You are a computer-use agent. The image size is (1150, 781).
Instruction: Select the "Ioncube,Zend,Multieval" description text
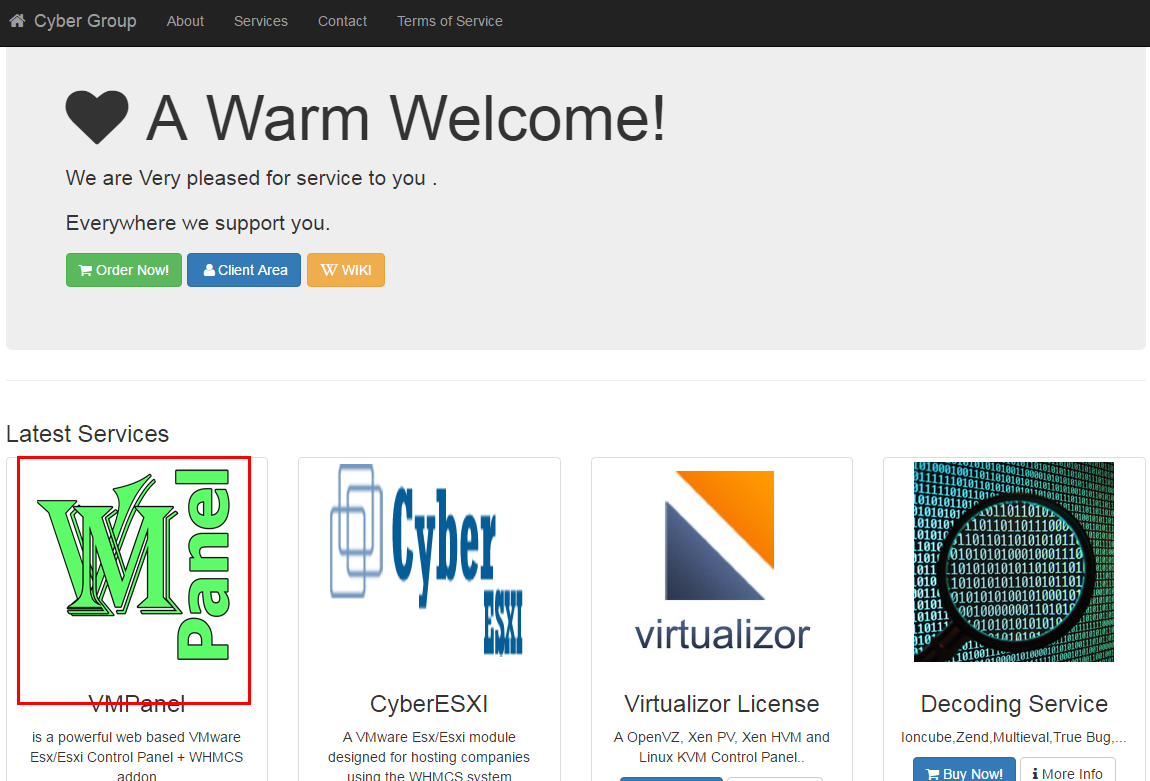(1014, 737)
